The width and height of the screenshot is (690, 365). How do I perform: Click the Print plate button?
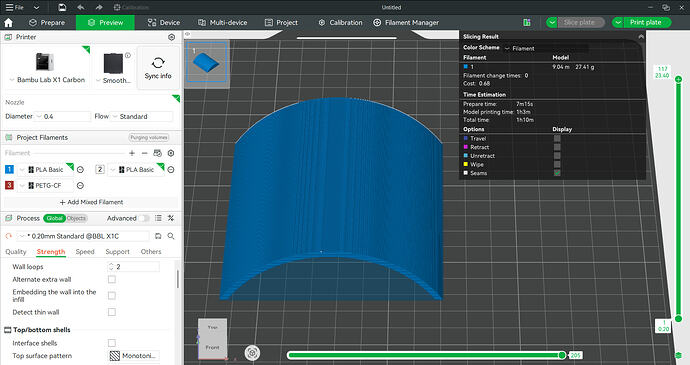(x=647, y=22)
